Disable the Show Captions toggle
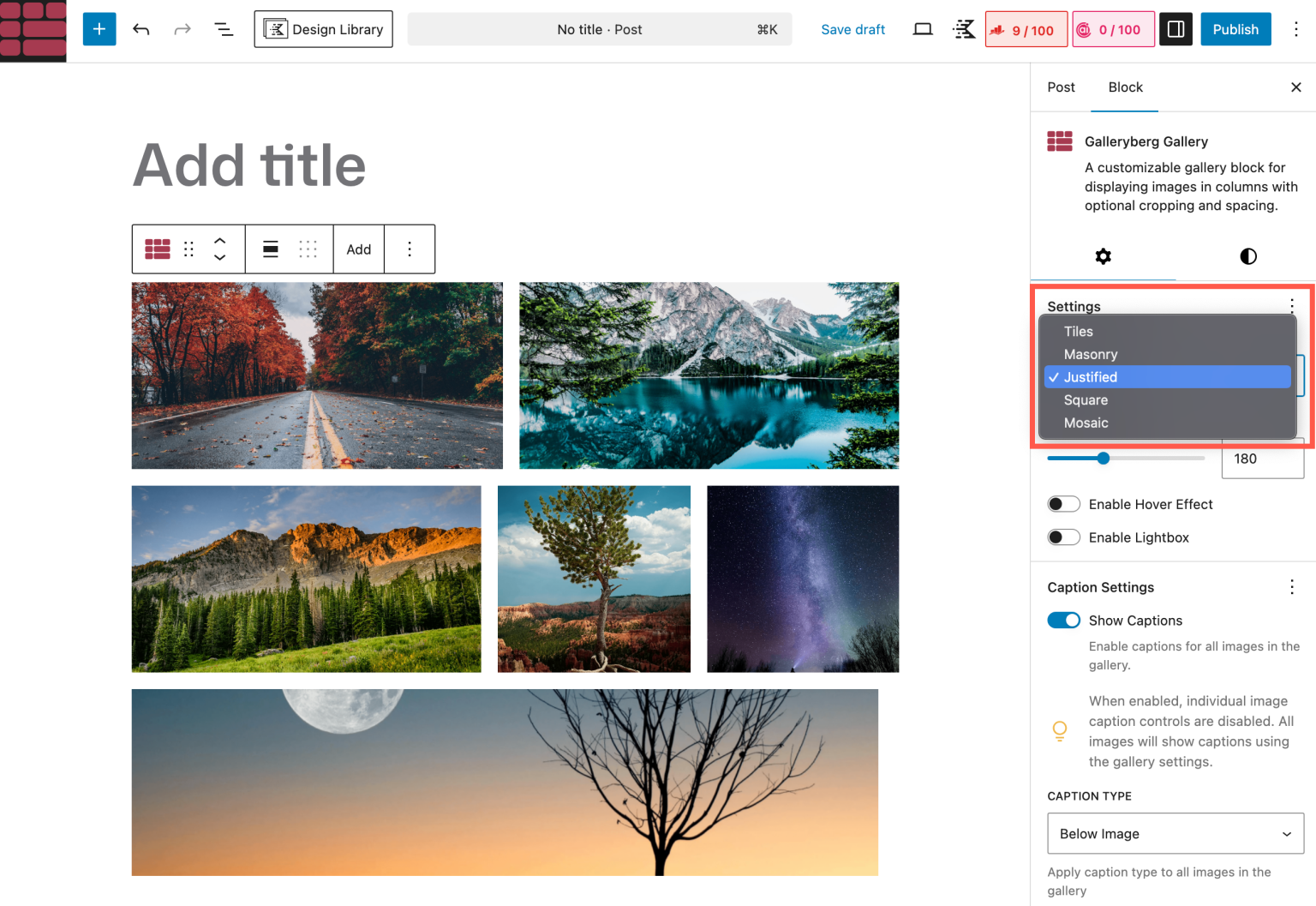This screenshot has height=906, width=1316. [1063, 621]
